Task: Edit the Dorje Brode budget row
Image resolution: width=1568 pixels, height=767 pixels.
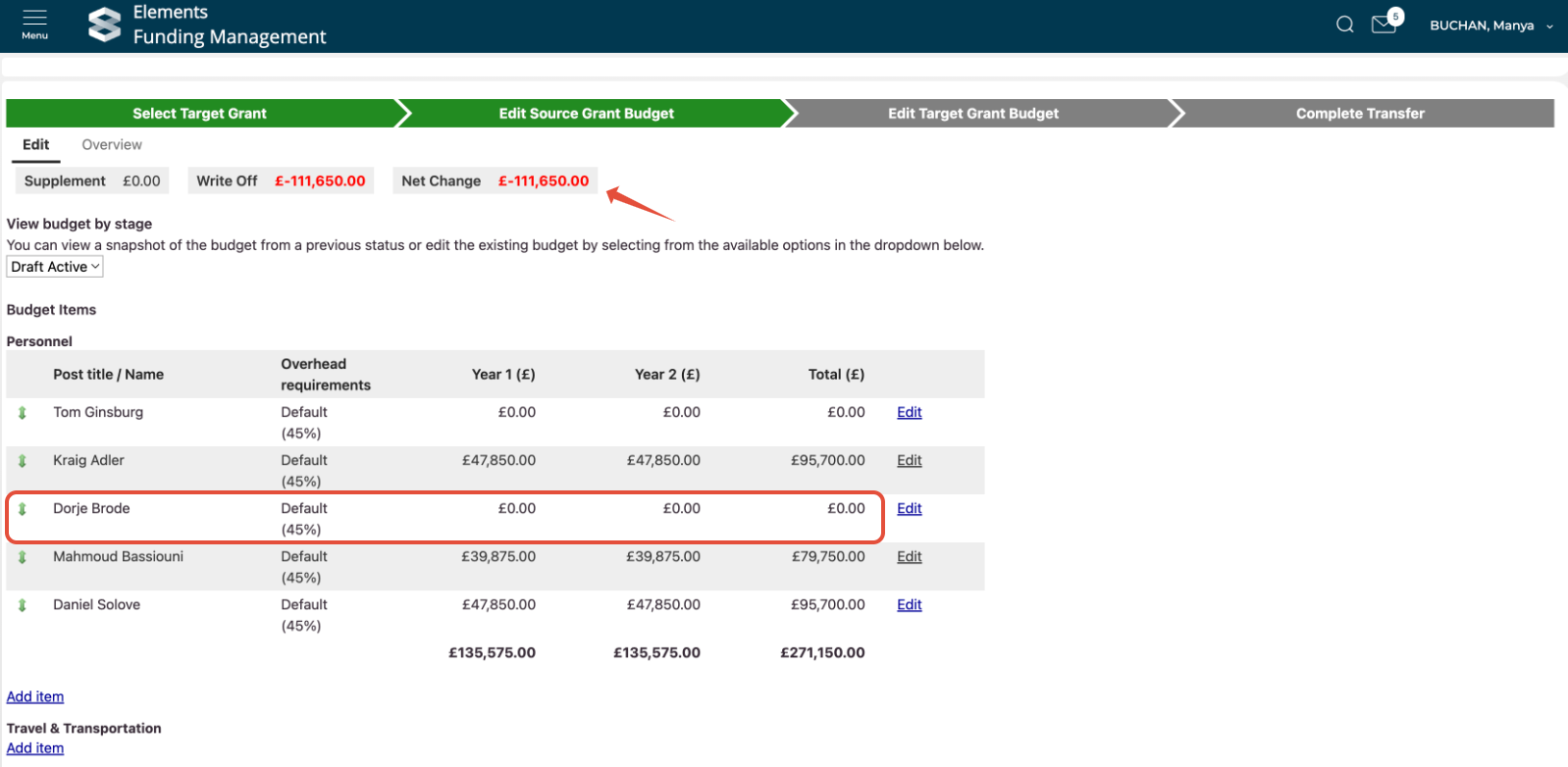Action: point(909,508)
